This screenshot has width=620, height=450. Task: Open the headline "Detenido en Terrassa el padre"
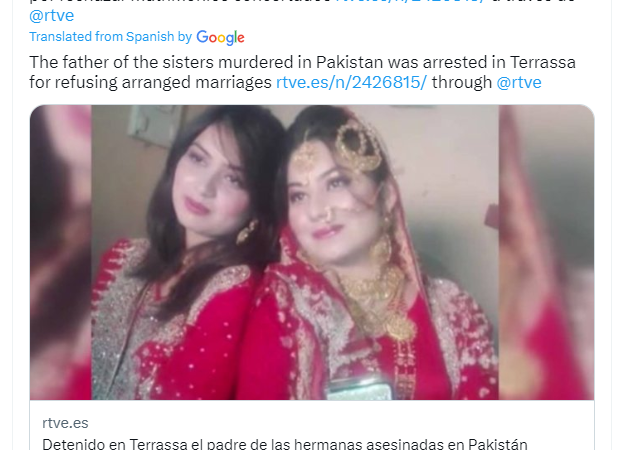tap(285, 444)
